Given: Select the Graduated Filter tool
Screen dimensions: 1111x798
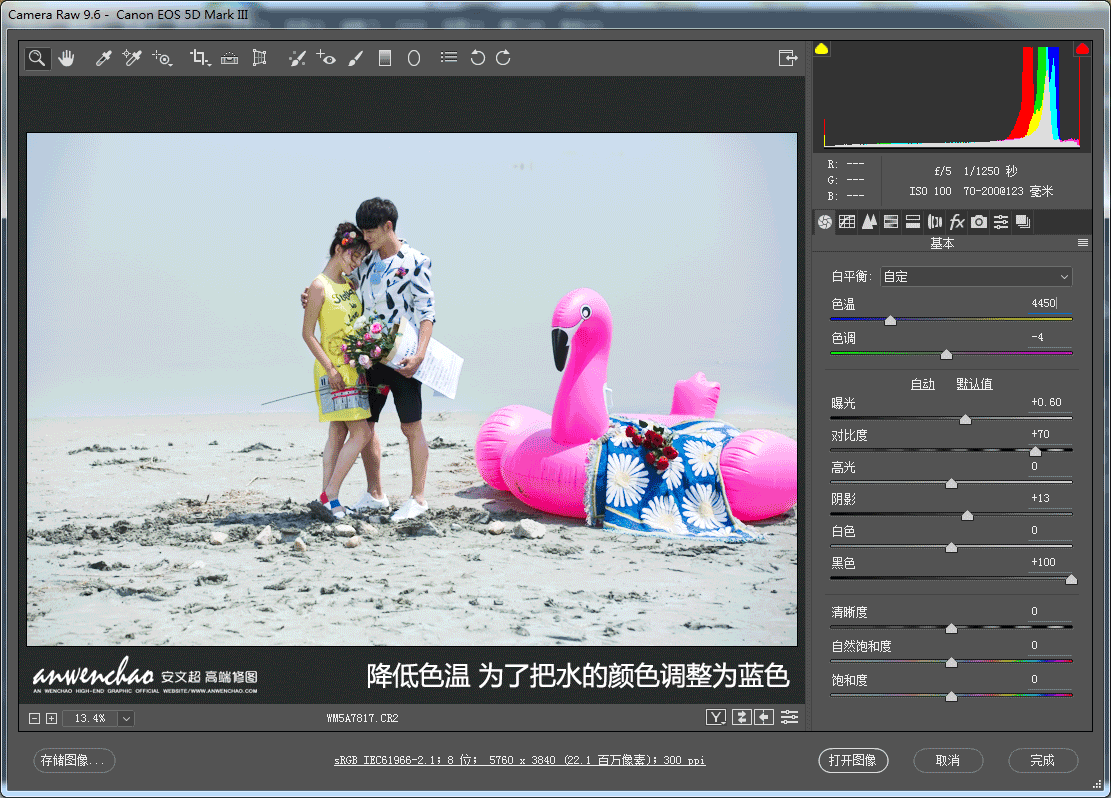Looking at the screenshot, I should tap(385, 58).
